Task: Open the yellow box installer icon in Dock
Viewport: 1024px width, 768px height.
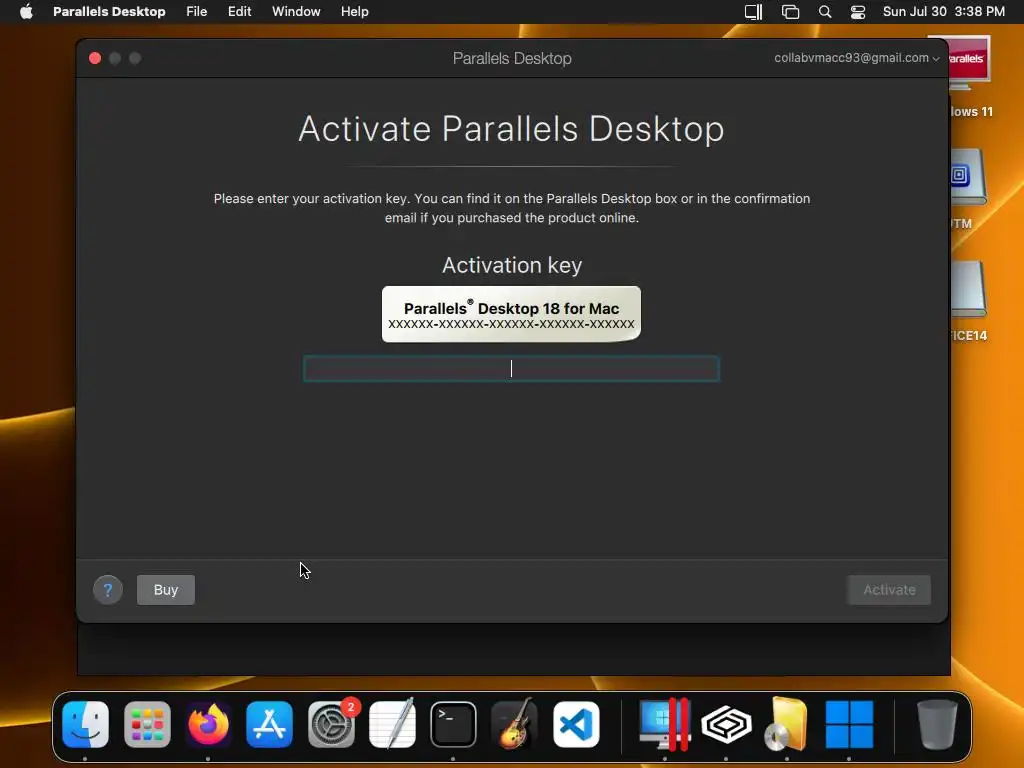Action: 787,724
